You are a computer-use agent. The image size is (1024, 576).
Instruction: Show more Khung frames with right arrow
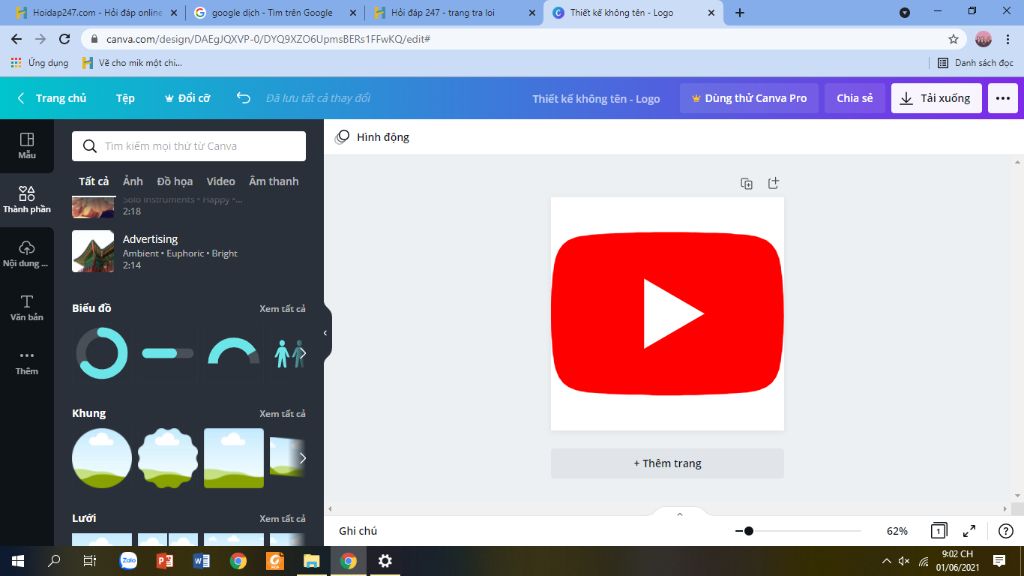302,458
